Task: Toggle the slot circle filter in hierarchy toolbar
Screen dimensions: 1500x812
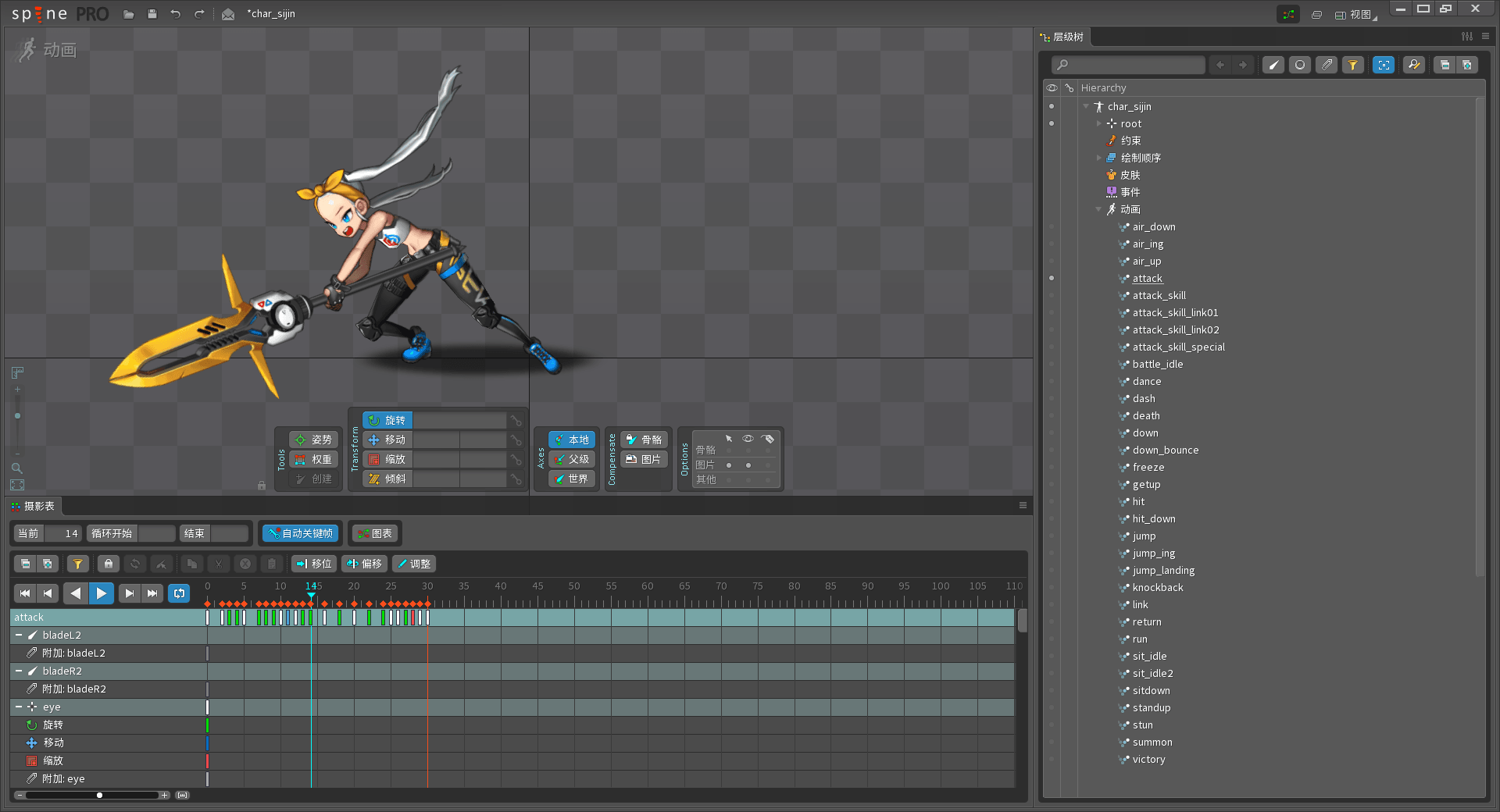Action: click(1300, 65)
